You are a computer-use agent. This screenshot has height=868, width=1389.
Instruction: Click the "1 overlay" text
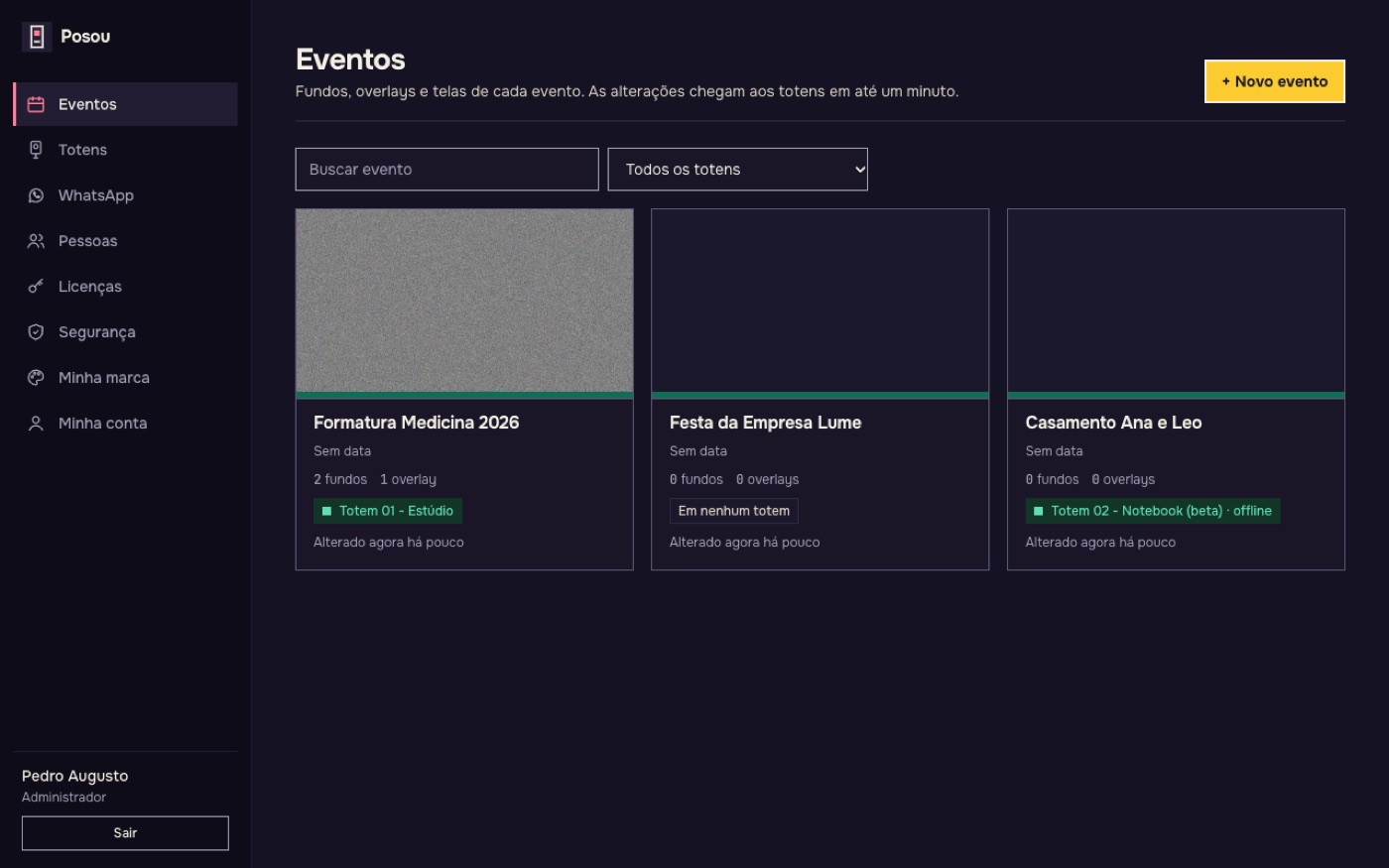[408, 479]
